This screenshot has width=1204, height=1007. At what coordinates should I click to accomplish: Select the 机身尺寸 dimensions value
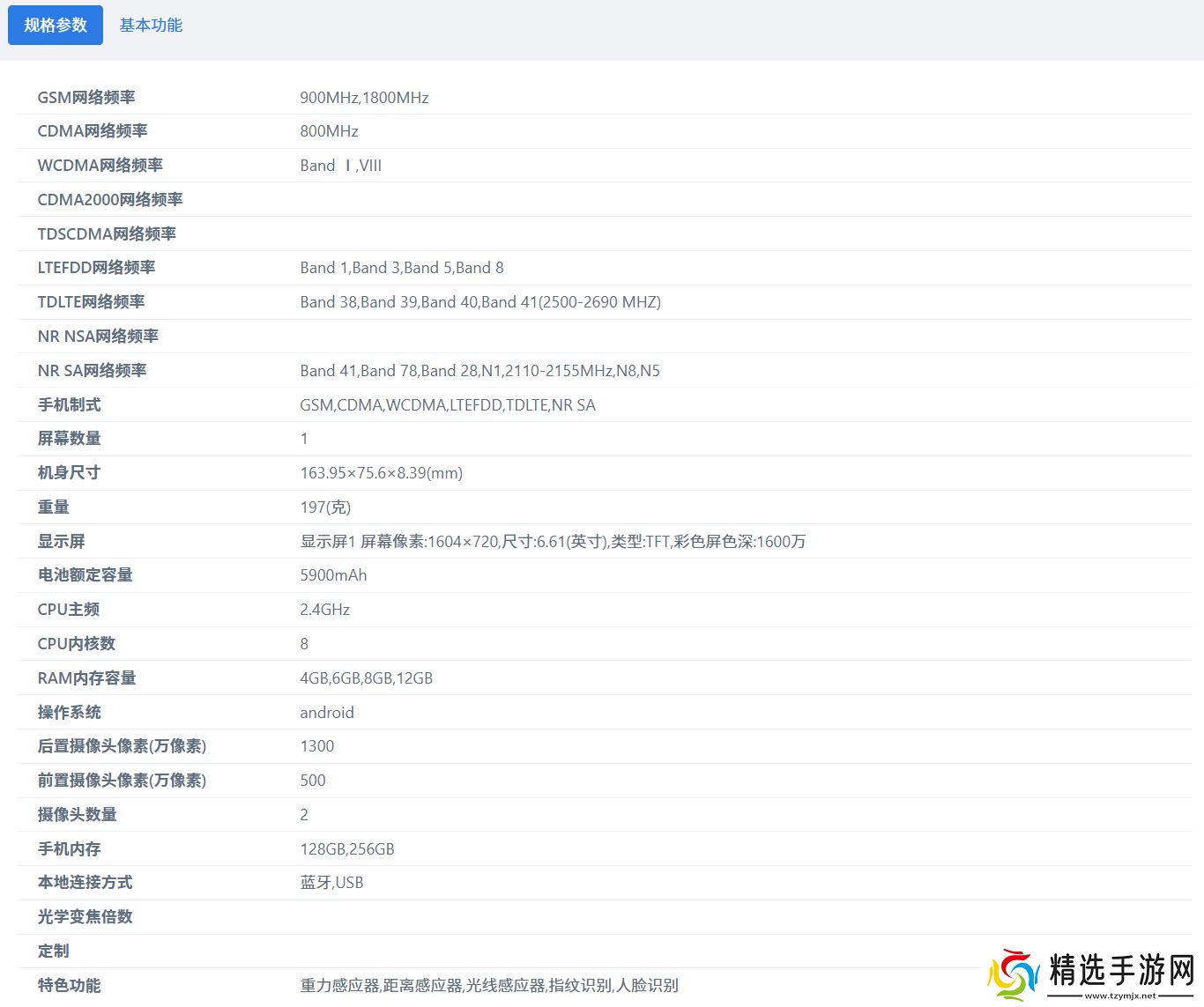[x=381, y=473]
